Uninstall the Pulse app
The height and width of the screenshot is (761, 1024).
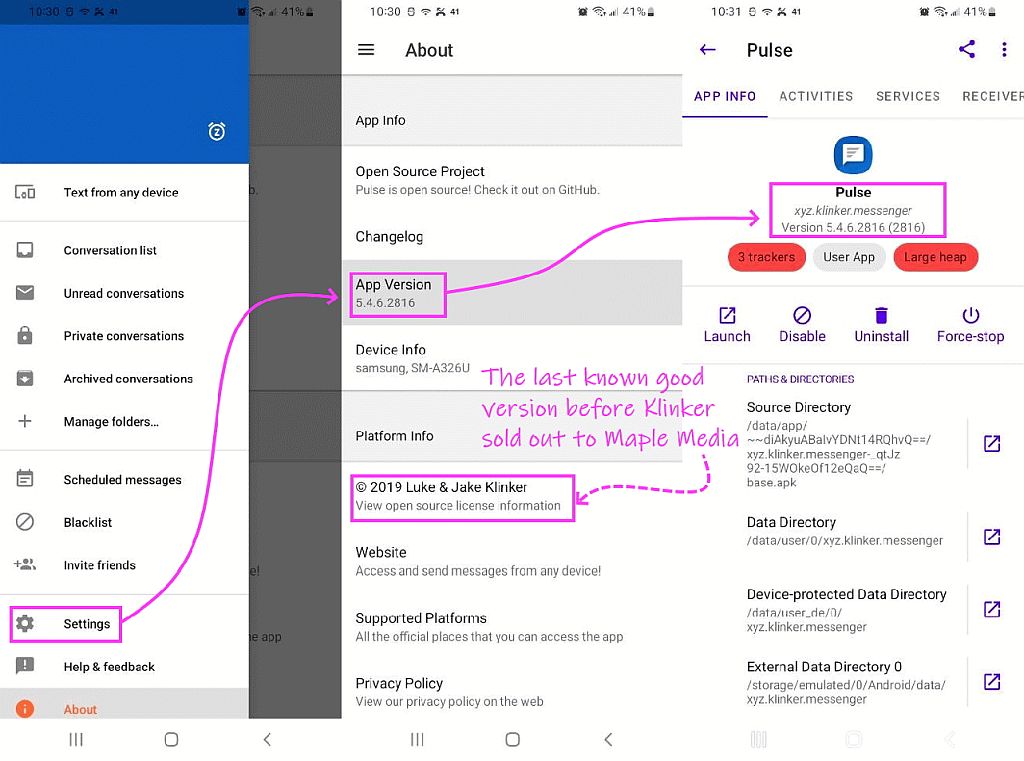[882, 325]
